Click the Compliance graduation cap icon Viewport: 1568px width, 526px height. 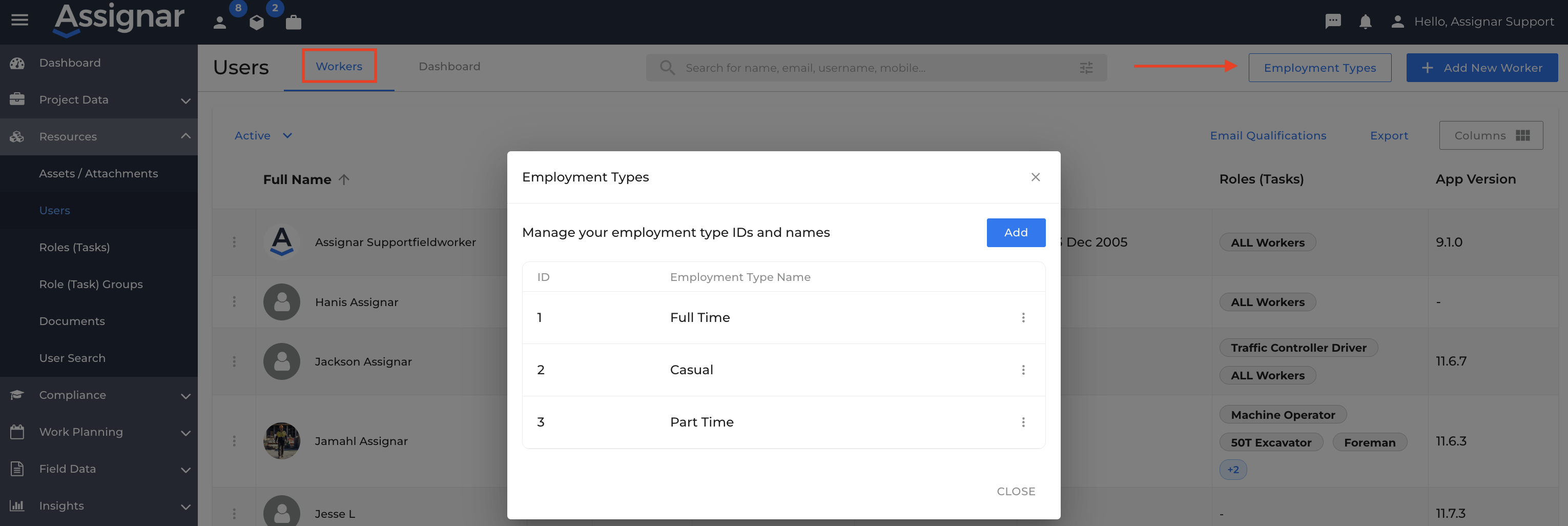coord(17,395)
